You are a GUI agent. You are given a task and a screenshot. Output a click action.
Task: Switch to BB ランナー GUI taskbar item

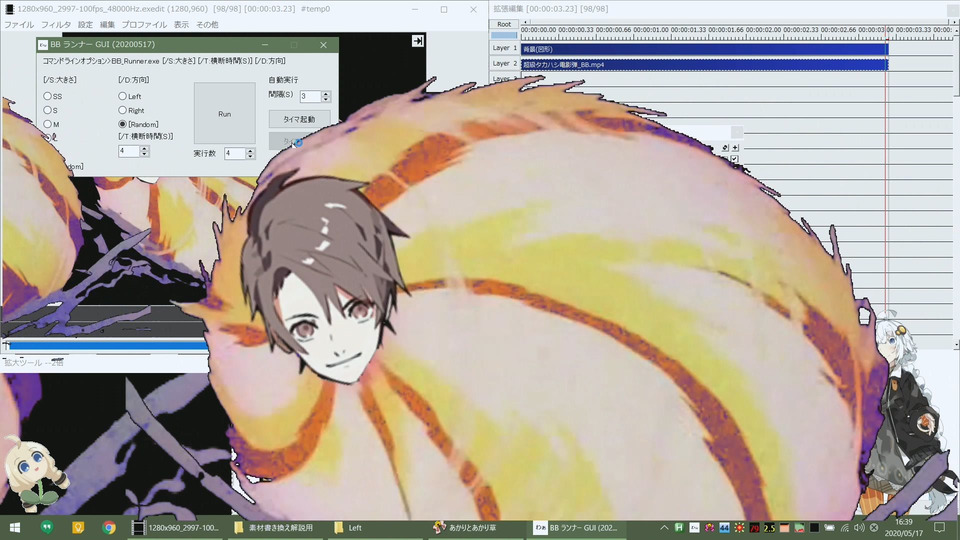click(x=576, y=527)
